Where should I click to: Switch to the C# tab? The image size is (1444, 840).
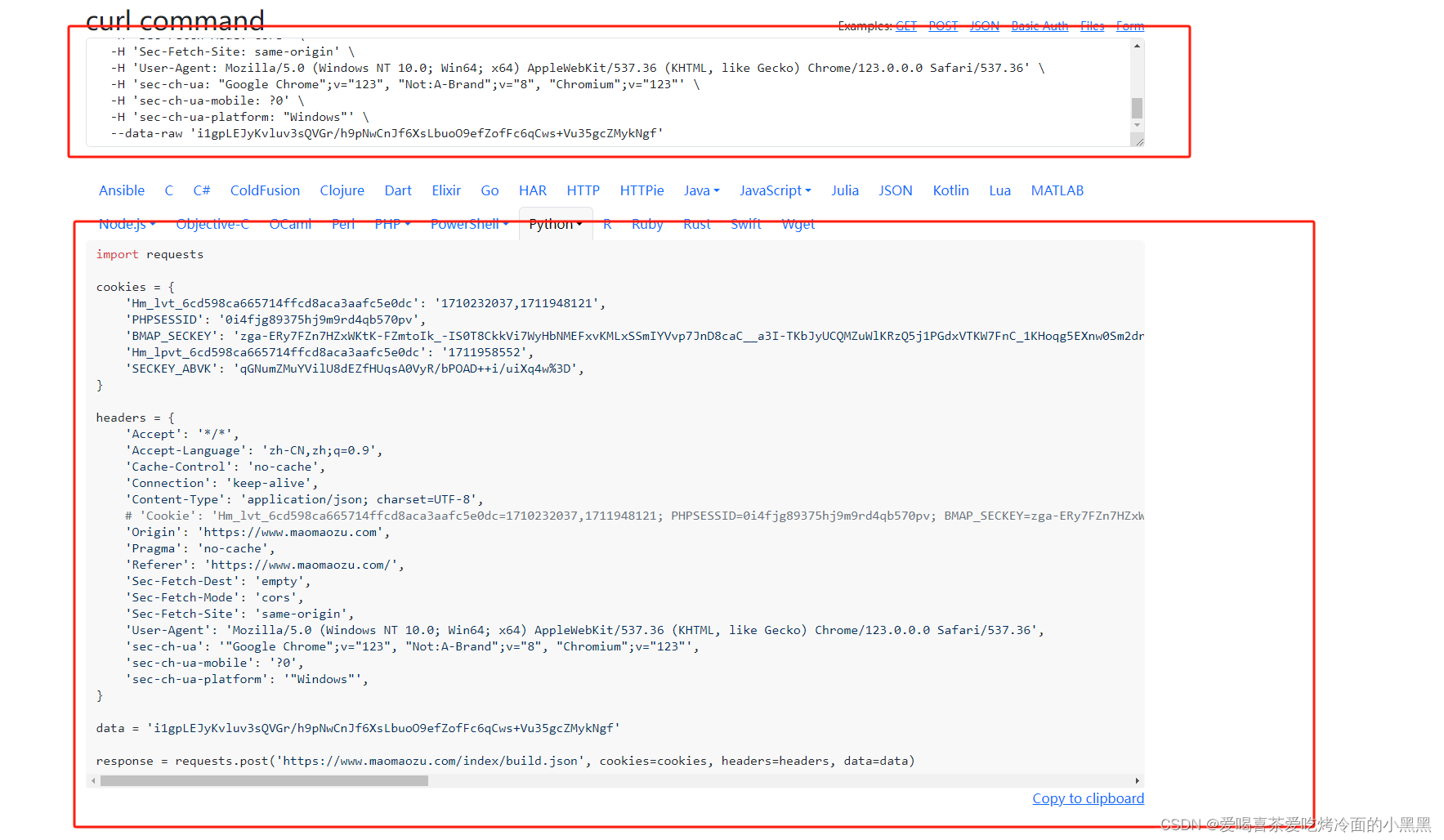[202, 190]
